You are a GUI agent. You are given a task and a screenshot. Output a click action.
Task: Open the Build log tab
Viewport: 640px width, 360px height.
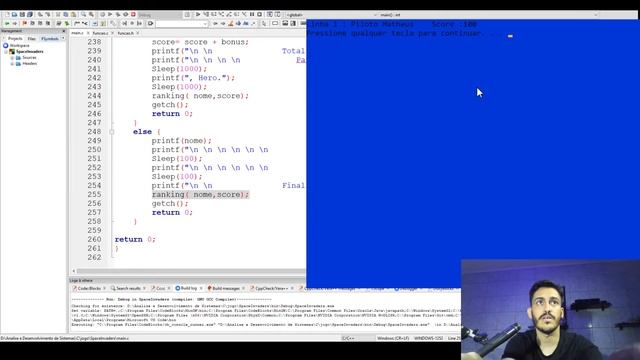188,288
